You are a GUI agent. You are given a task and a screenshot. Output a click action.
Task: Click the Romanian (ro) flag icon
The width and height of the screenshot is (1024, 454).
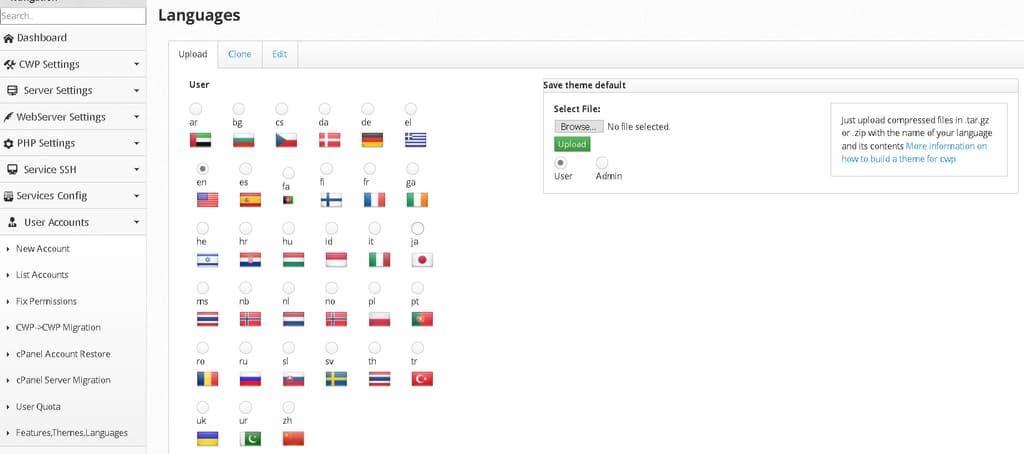coord(208,379)
